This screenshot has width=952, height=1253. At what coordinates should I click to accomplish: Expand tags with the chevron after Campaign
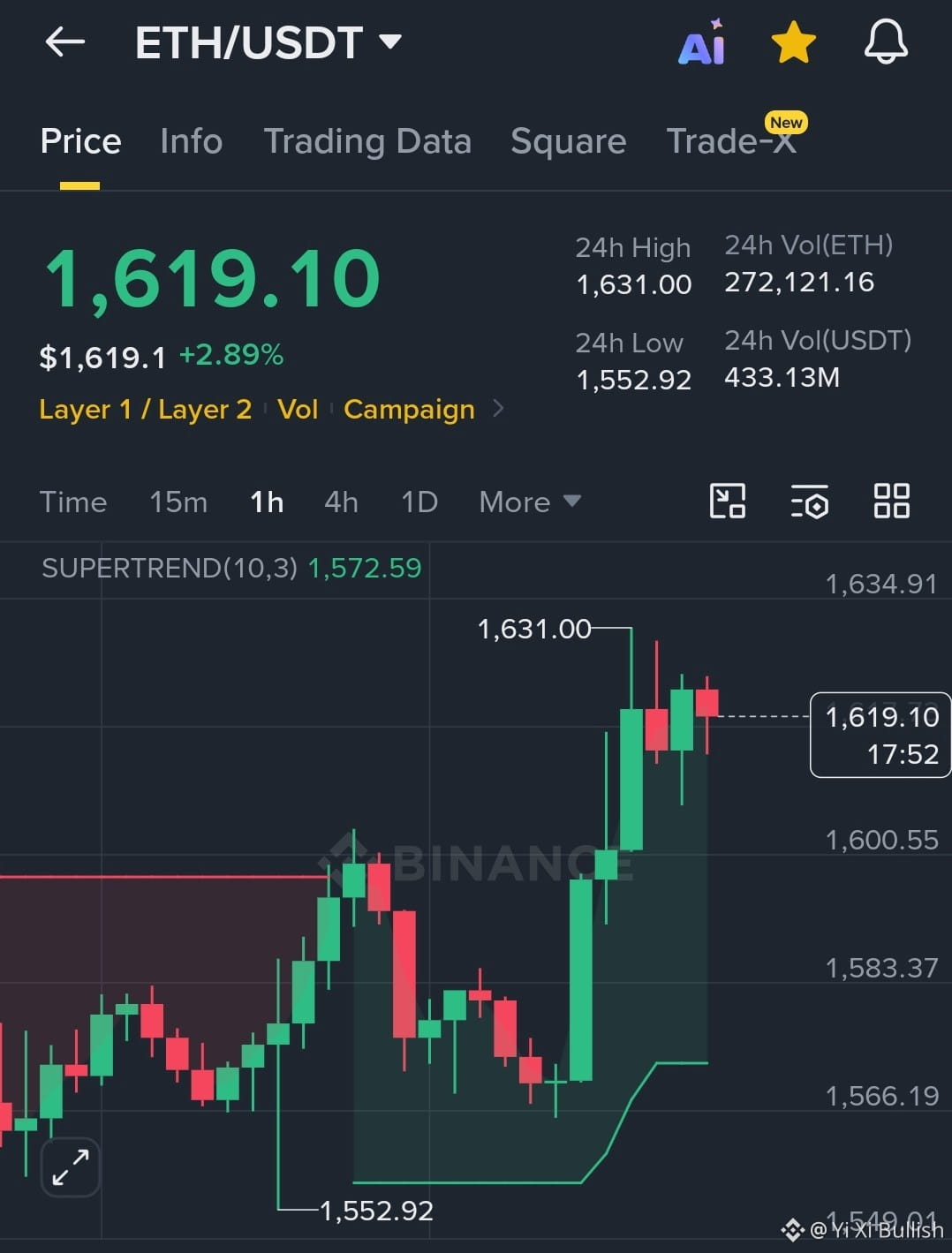point(499,408)
